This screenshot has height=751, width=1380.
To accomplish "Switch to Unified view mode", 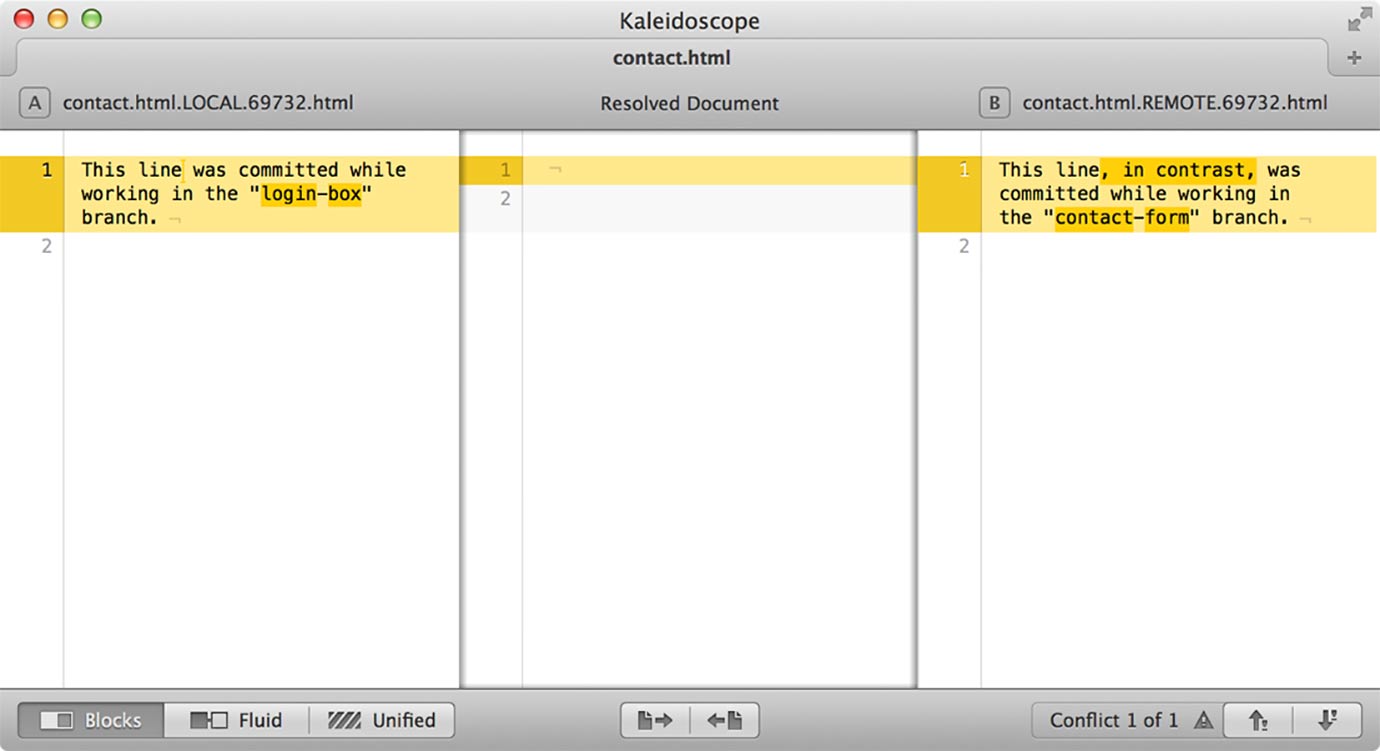I will tap(381, 720).
